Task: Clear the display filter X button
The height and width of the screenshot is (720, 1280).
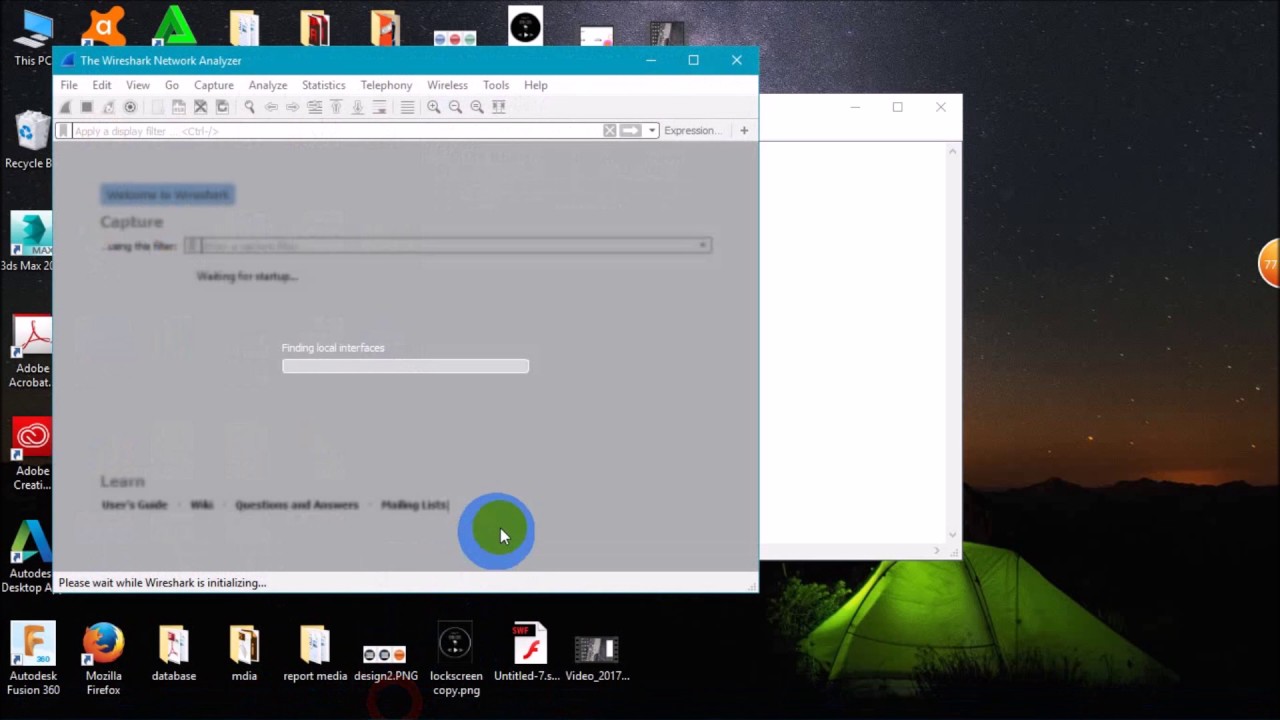Action: [x=609, y=131]
